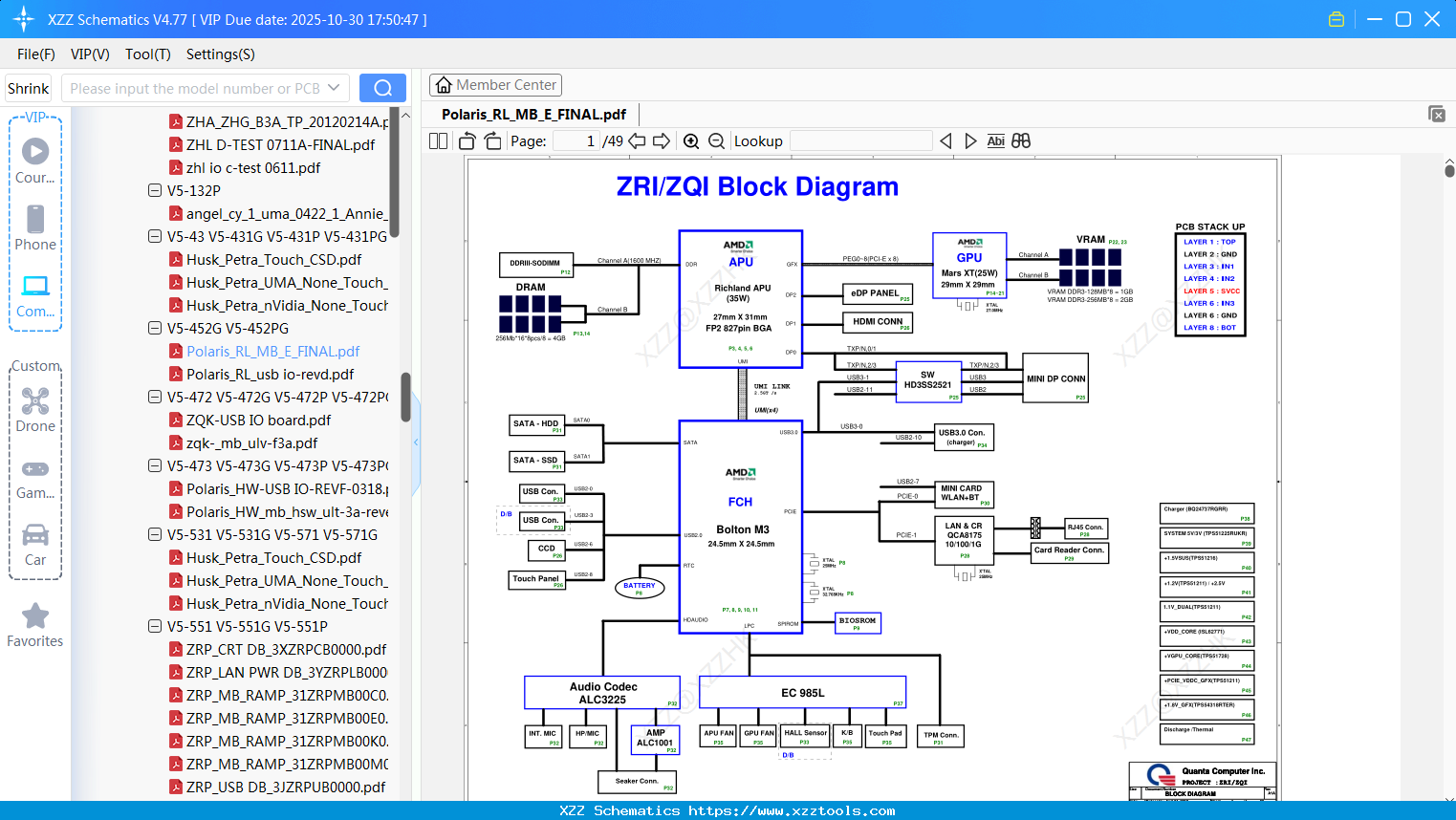The height and width of the screenshot is (820, 1456).
Task: Click the binoculars search icon
Action: pyautogui.click(x=1021, y=140)
